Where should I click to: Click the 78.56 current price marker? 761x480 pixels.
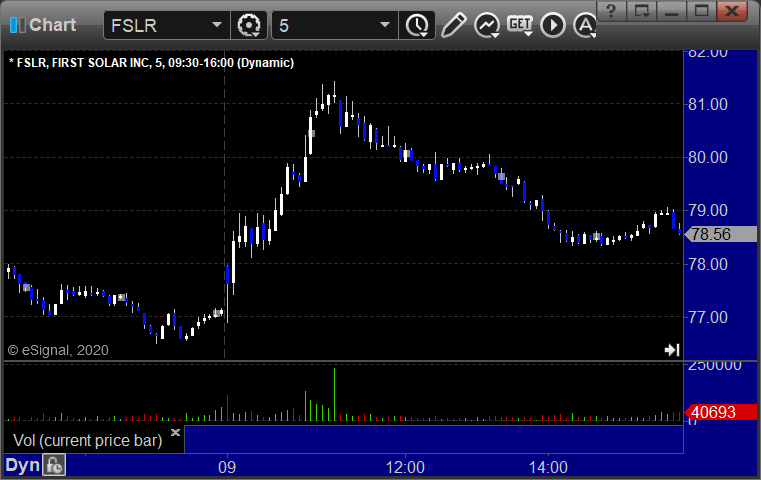(721, 234)
